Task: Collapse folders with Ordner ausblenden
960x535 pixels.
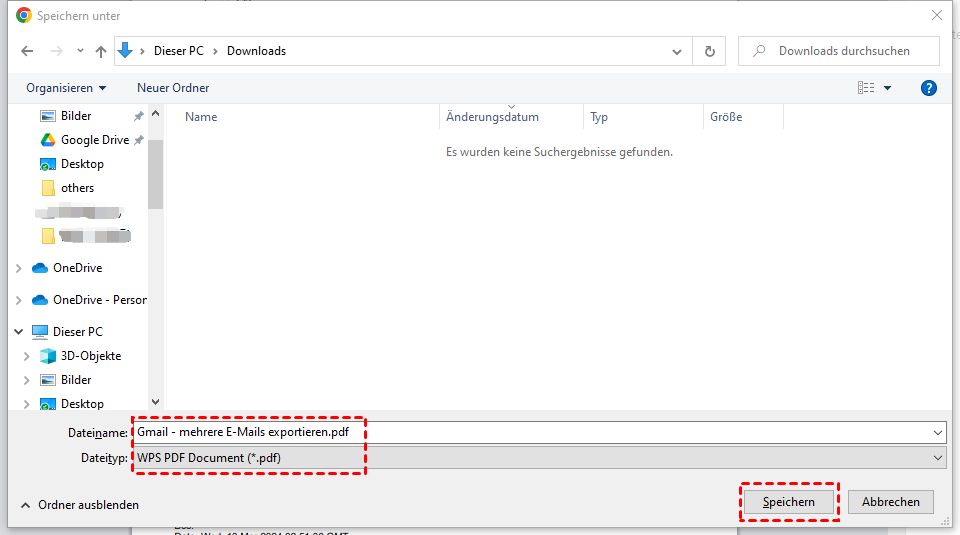Action: [x=80, y=505]
